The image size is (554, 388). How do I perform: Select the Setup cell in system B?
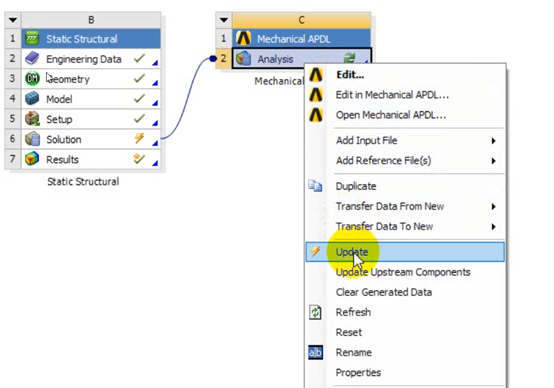(x=91, y=119)
